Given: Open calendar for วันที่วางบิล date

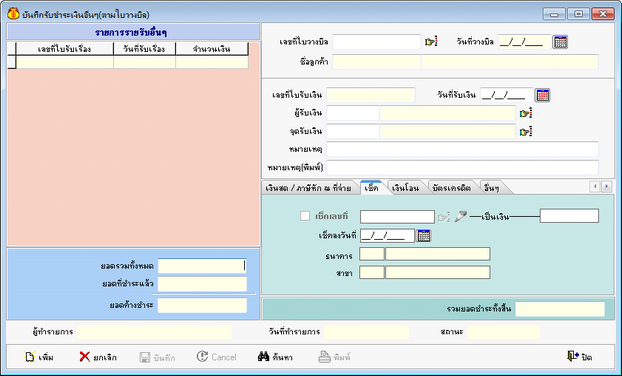Looking at the screenshot, I should point(560,42).
